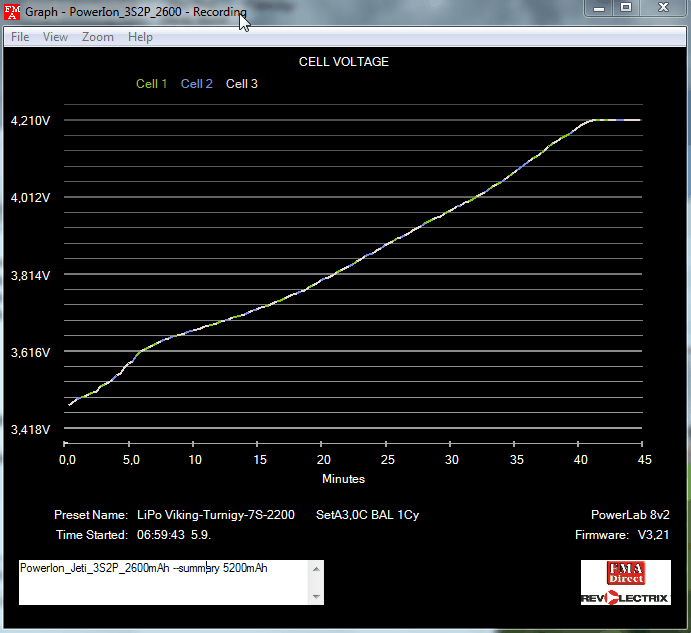Viewport: 691px width, 633px height.
Task: Click the 4,210V y-axis label
Action: pyautogui.click(x=30, y=121)
